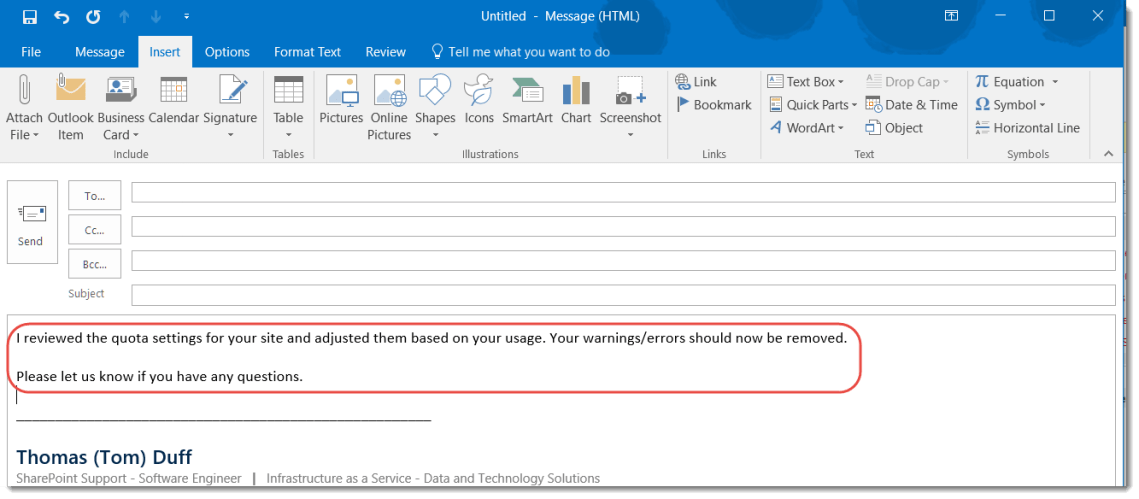1139x499 pixels.
Task: Click the Cc... button
Action: (94, 230)
